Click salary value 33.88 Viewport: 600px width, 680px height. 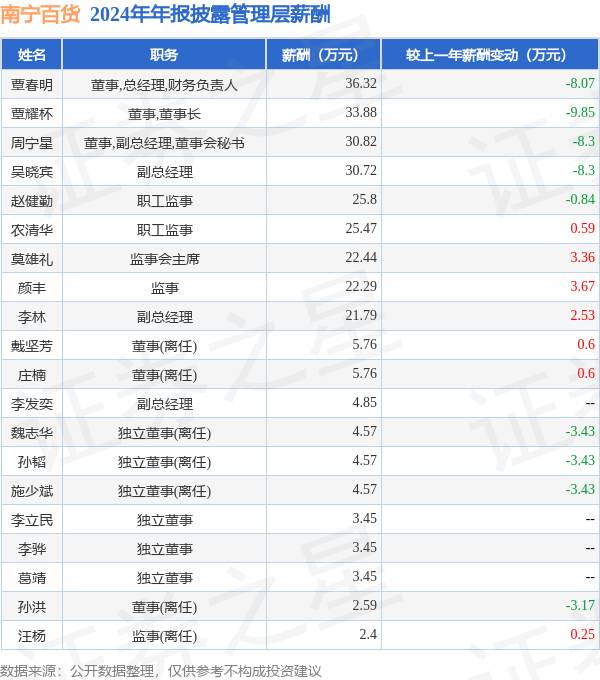pos(361,112)
